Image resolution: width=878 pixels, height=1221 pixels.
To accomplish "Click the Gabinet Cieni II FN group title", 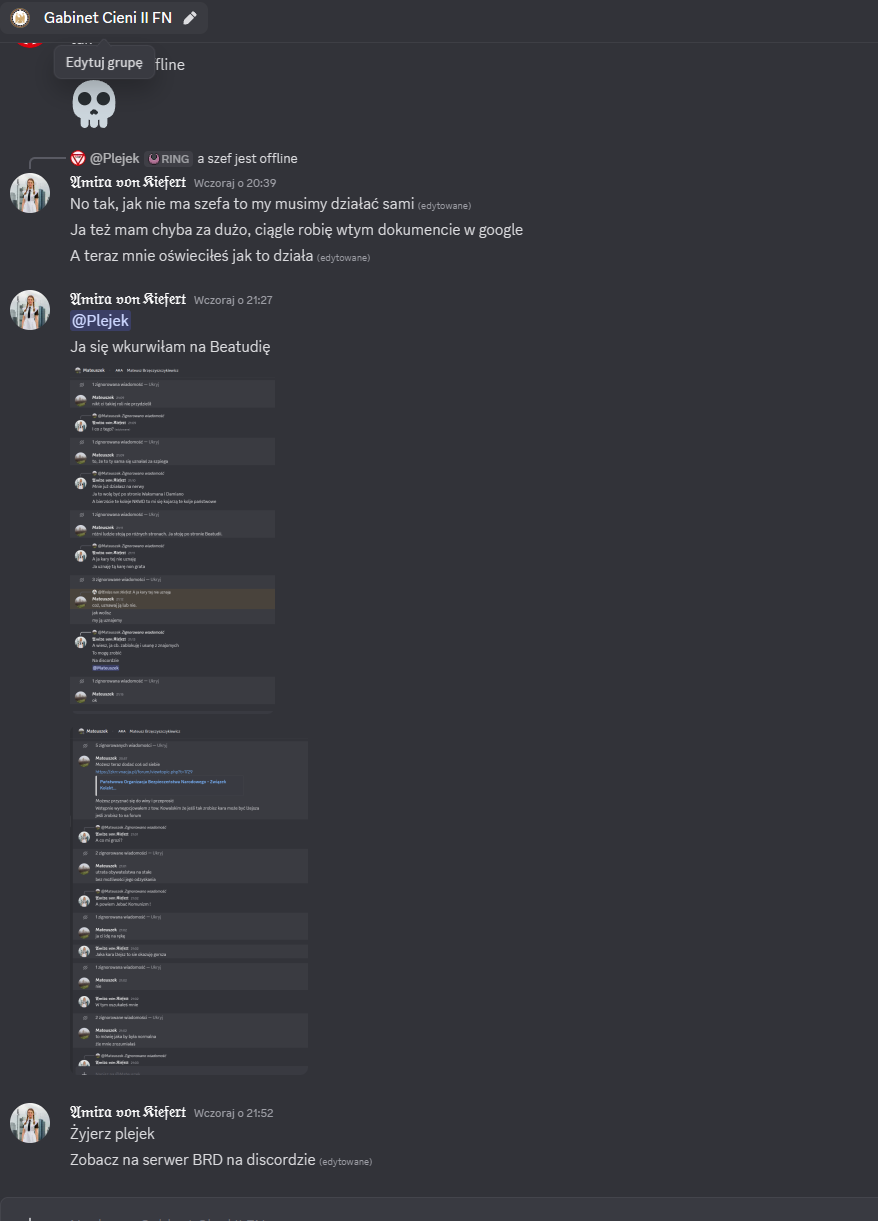I will pos(108,18).
